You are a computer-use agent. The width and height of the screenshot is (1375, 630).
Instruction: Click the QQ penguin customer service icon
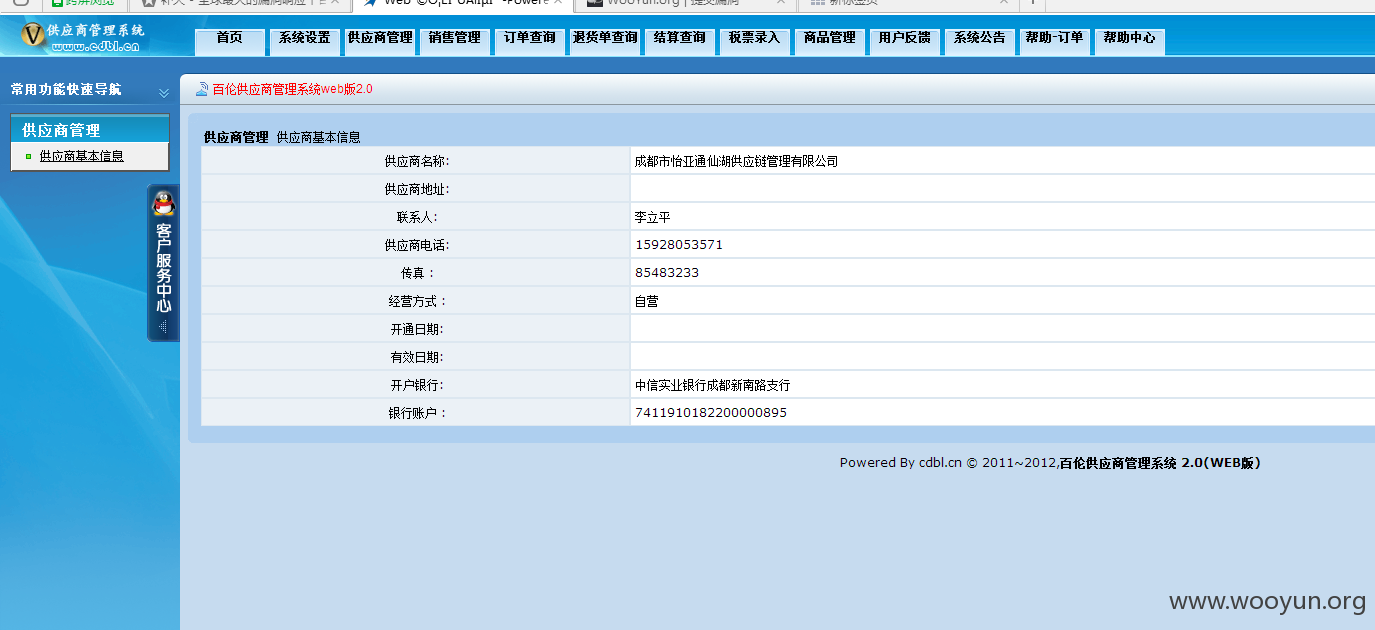pyautogui.click(x=163, y=204)
